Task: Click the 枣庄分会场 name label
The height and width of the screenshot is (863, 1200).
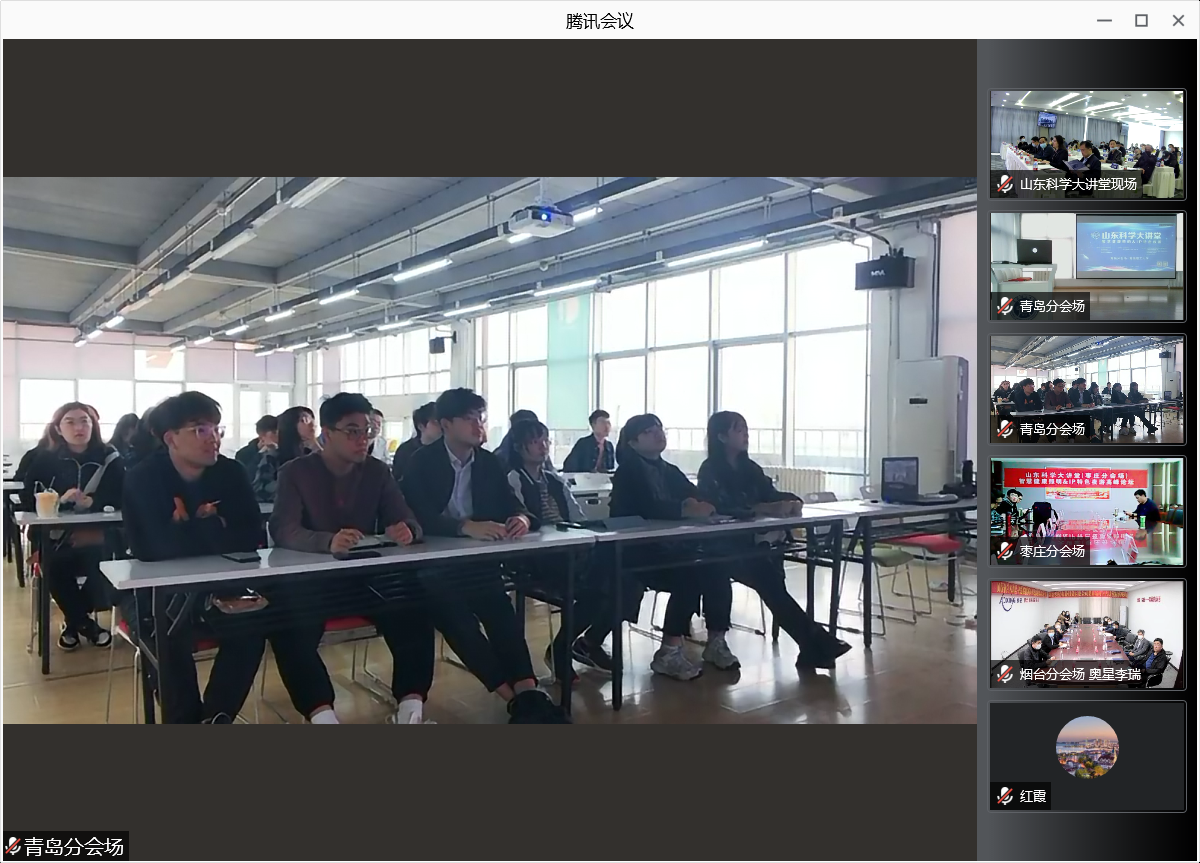Action: pyautogui.click(x=1052, y=551)
